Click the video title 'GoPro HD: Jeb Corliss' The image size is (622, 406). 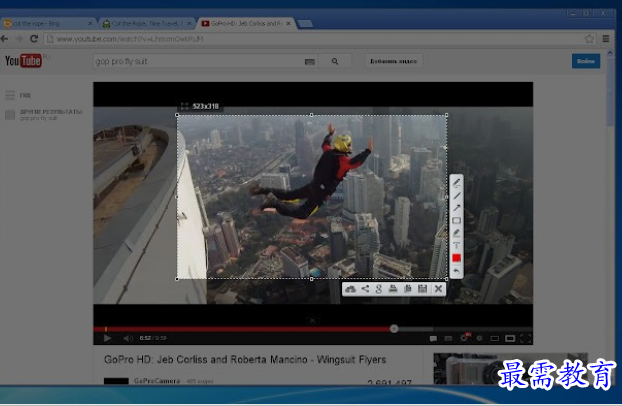point(245,360)
